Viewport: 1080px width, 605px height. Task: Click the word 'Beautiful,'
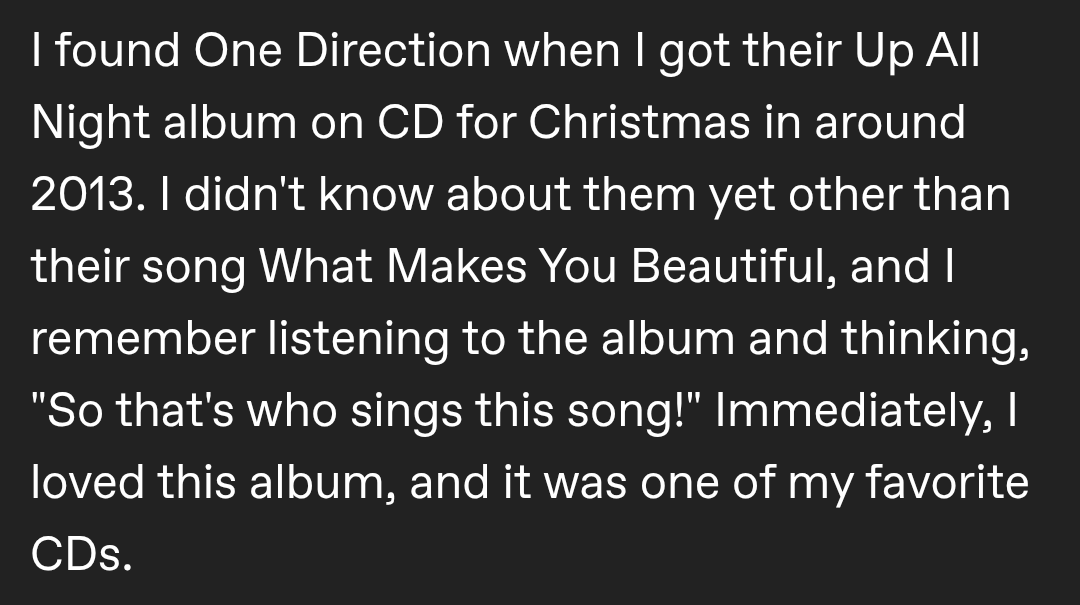pos(735,265)
